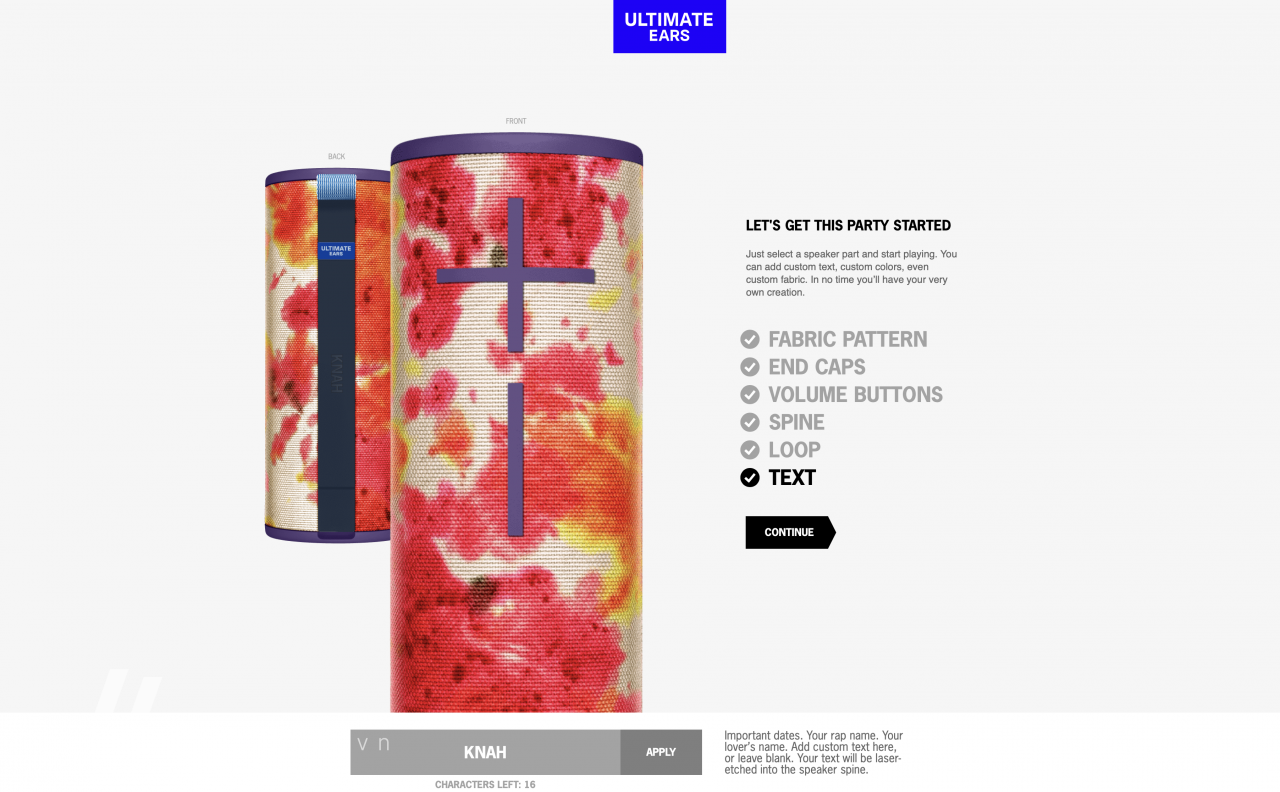This screenshot has width=1280, height=792.
Task: Click the 'n' symbol in text field
Action: (384, 744)
